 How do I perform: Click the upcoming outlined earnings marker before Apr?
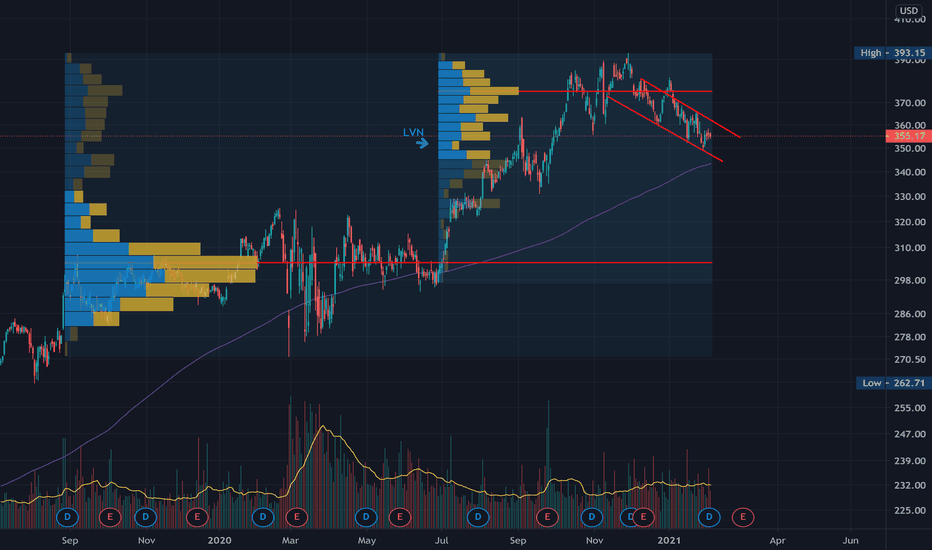coord(742,517)
